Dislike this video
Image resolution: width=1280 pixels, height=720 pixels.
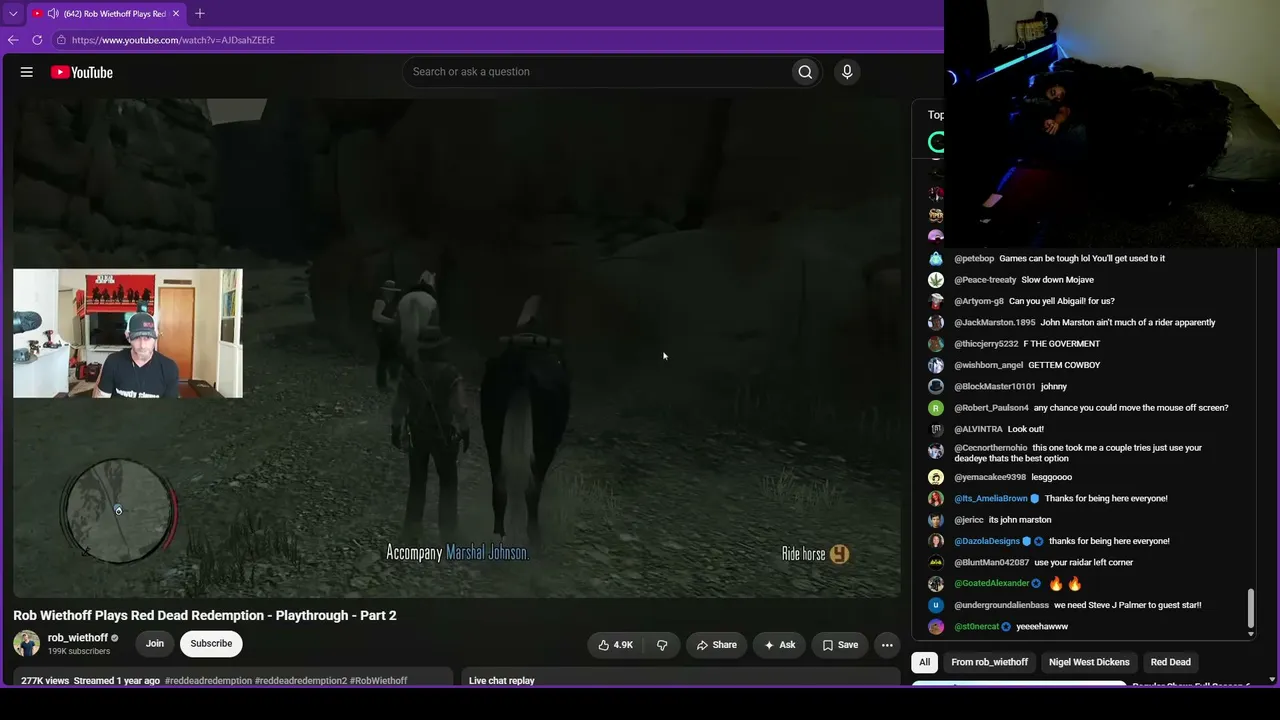pyautogui.click(x=662, y=645)
